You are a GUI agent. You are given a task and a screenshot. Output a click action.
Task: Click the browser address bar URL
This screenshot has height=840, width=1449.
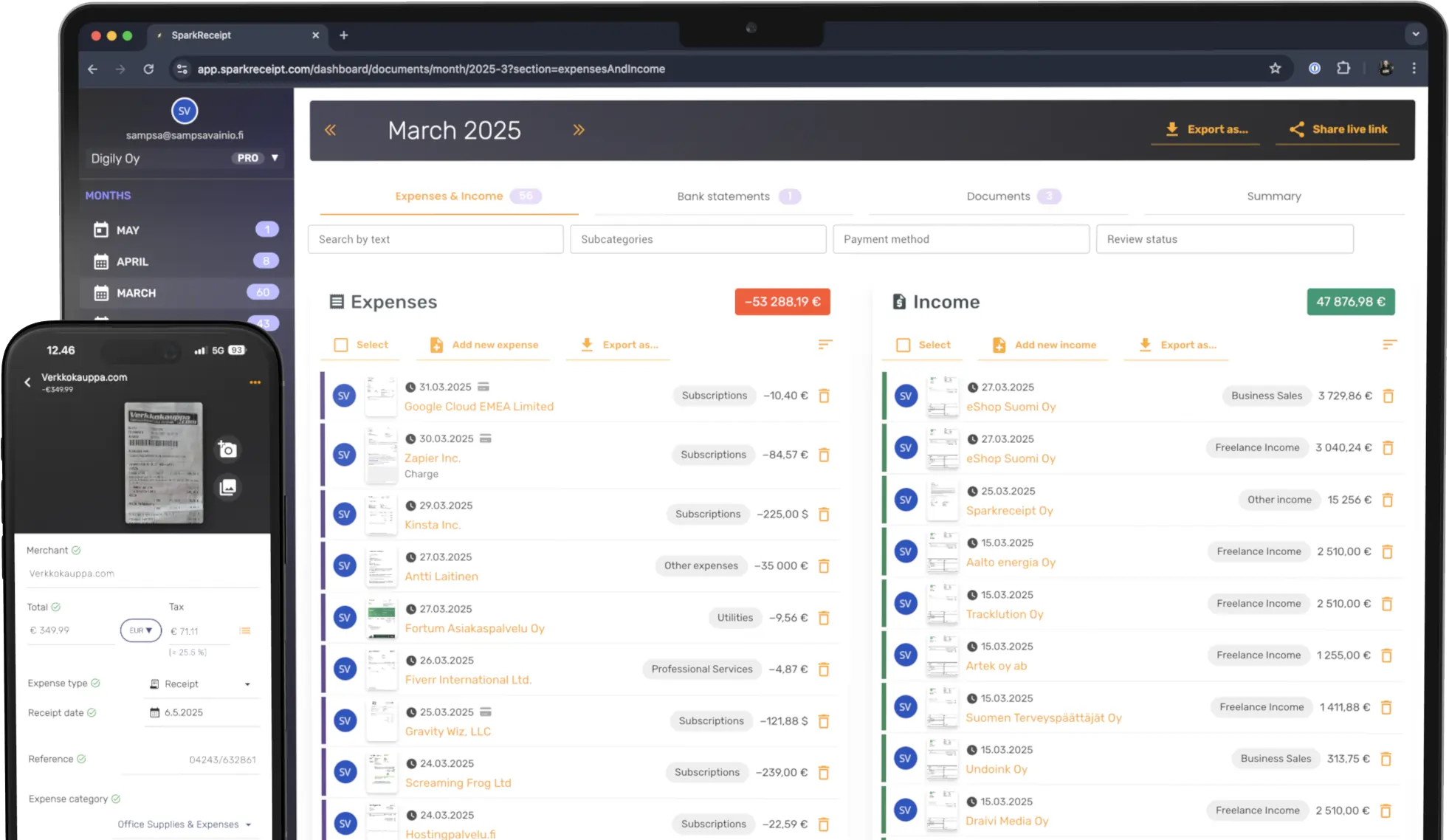[431, 69]
